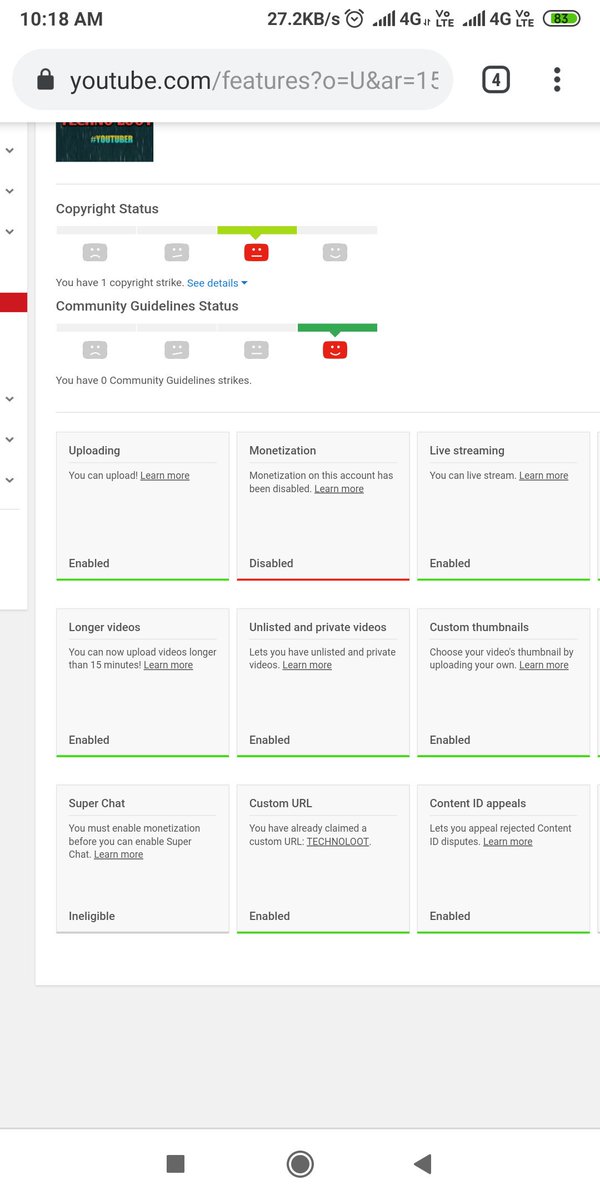
Task: Click Learn more in the Custom thumbnails card
Action: 543,665
